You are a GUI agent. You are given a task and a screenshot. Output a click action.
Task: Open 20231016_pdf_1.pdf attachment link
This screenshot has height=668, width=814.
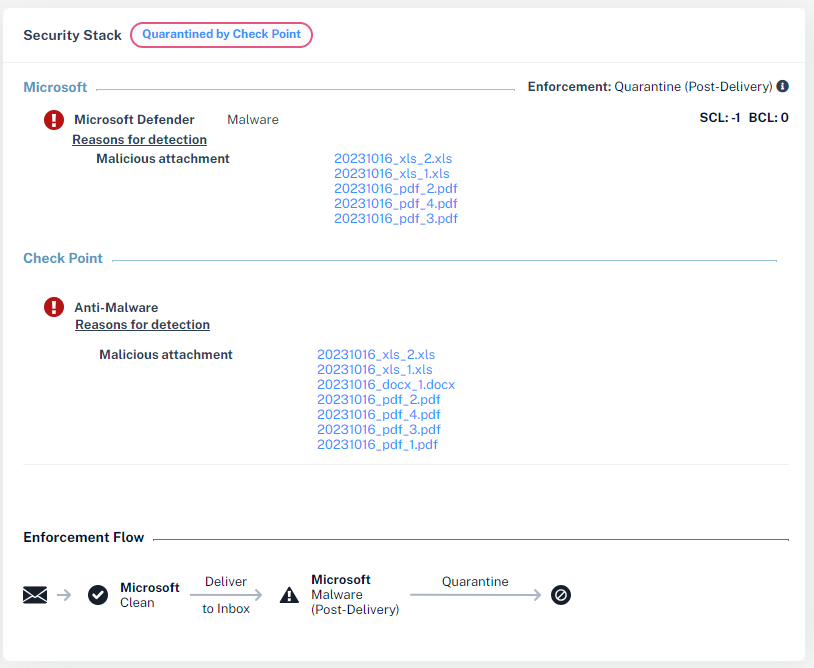click(377, 445)
